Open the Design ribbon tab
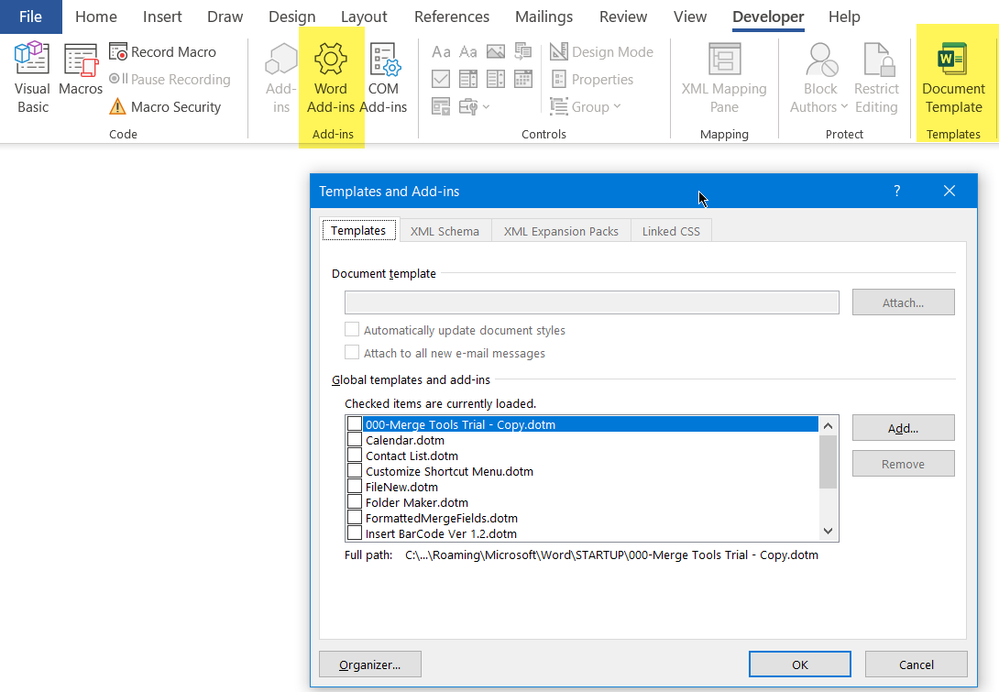 [292, 17]
